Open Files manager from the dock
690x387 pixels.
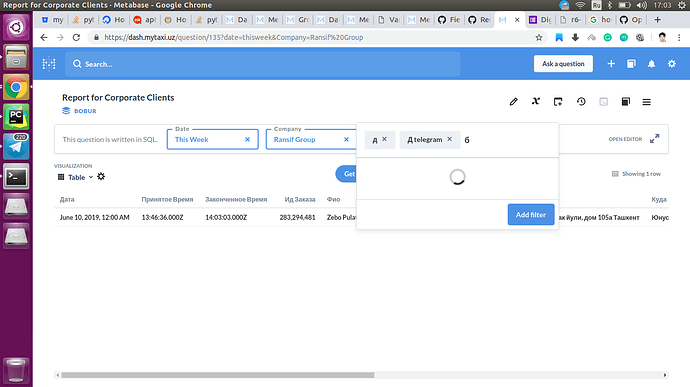pos(16,57)
